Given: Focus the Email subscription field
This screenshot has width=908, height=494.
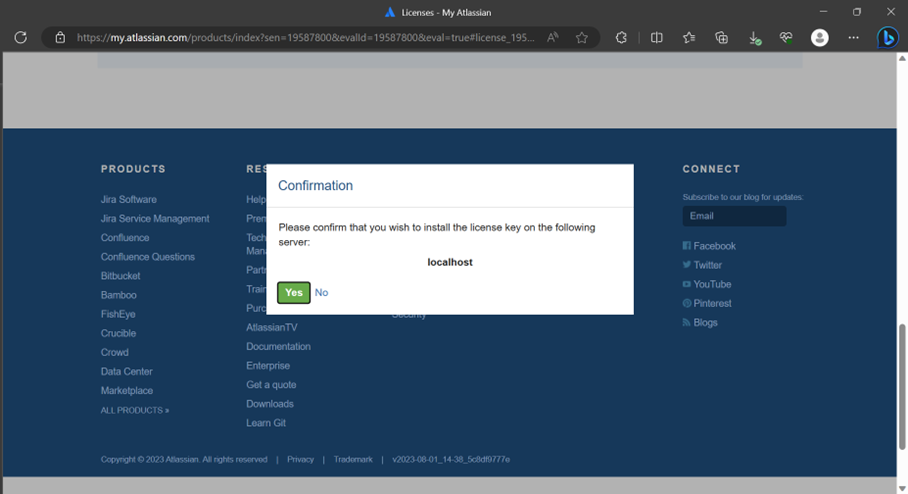Looking at the screenshot, I should tap(734, 216).
